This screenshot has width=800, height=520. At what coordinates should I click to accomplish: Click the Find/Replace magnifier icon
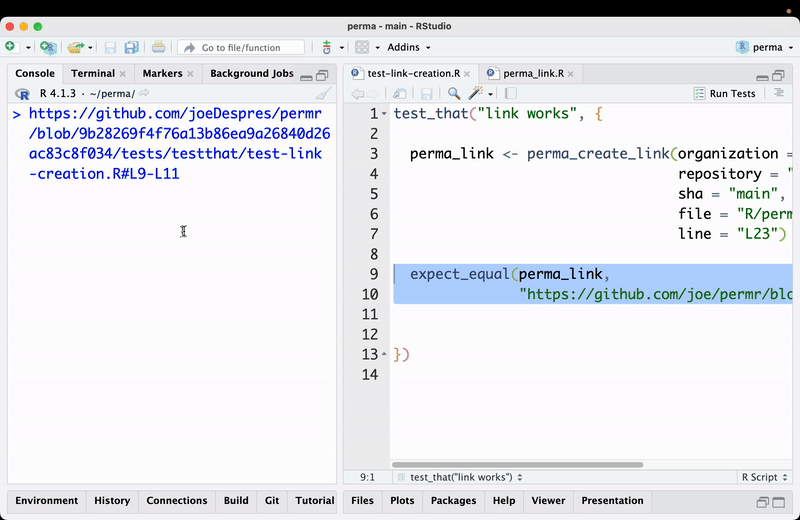coord(454,93)
